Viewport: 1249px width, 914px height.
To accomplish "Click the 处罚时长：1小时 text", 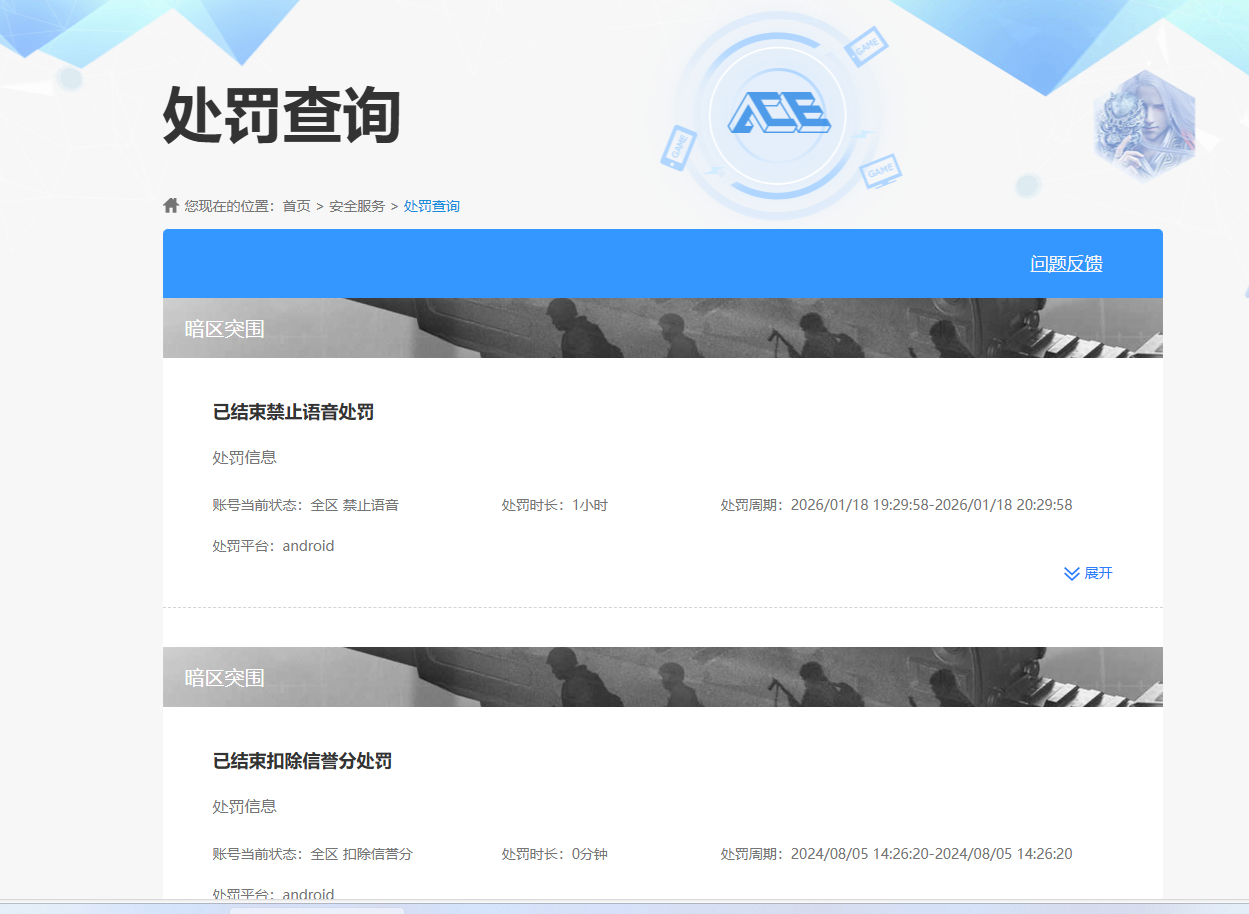I will pyautogui.click(x=555, y=505).
